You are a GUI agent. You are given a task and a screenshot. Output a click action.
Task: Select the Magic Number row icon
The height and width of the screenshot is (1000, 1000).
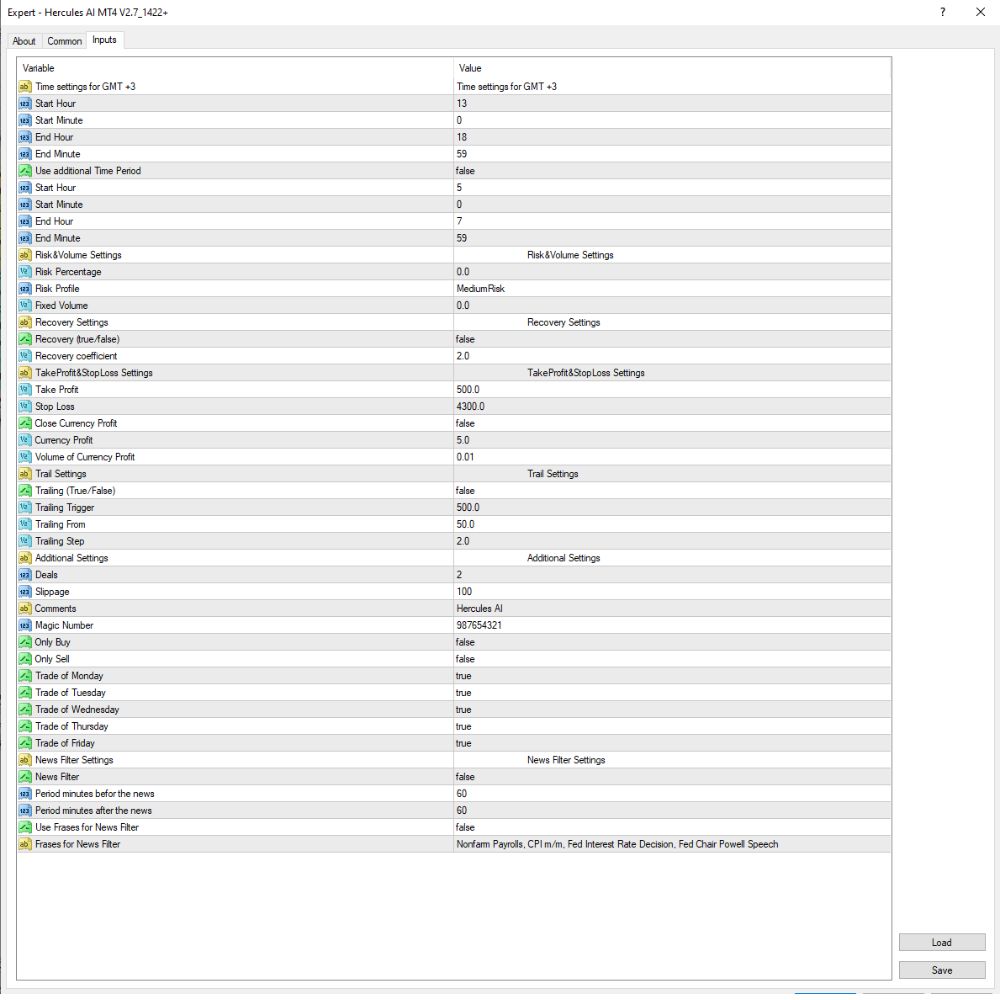[x=25, y=626]
